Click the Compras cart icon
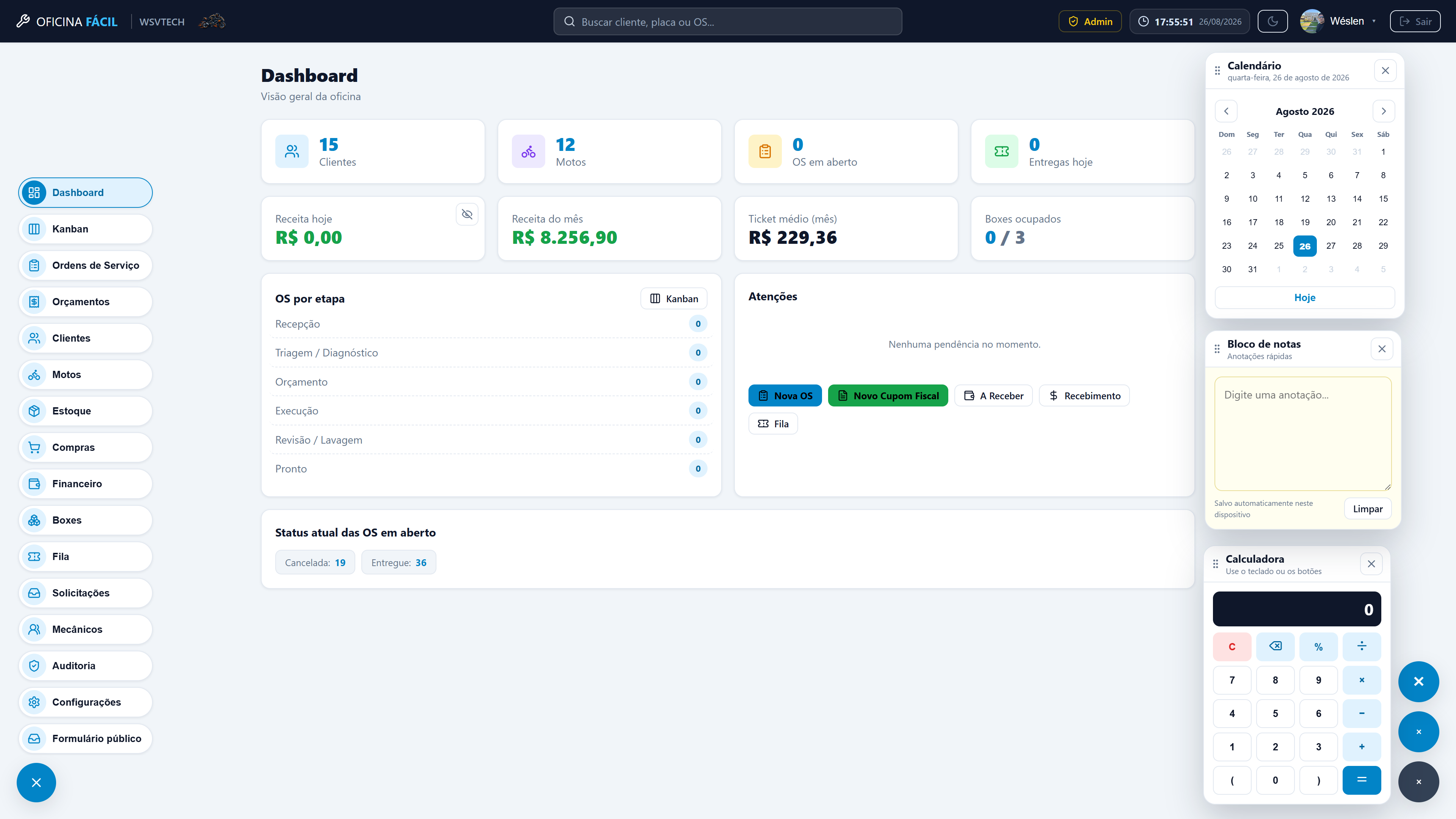 coord(34,448)
